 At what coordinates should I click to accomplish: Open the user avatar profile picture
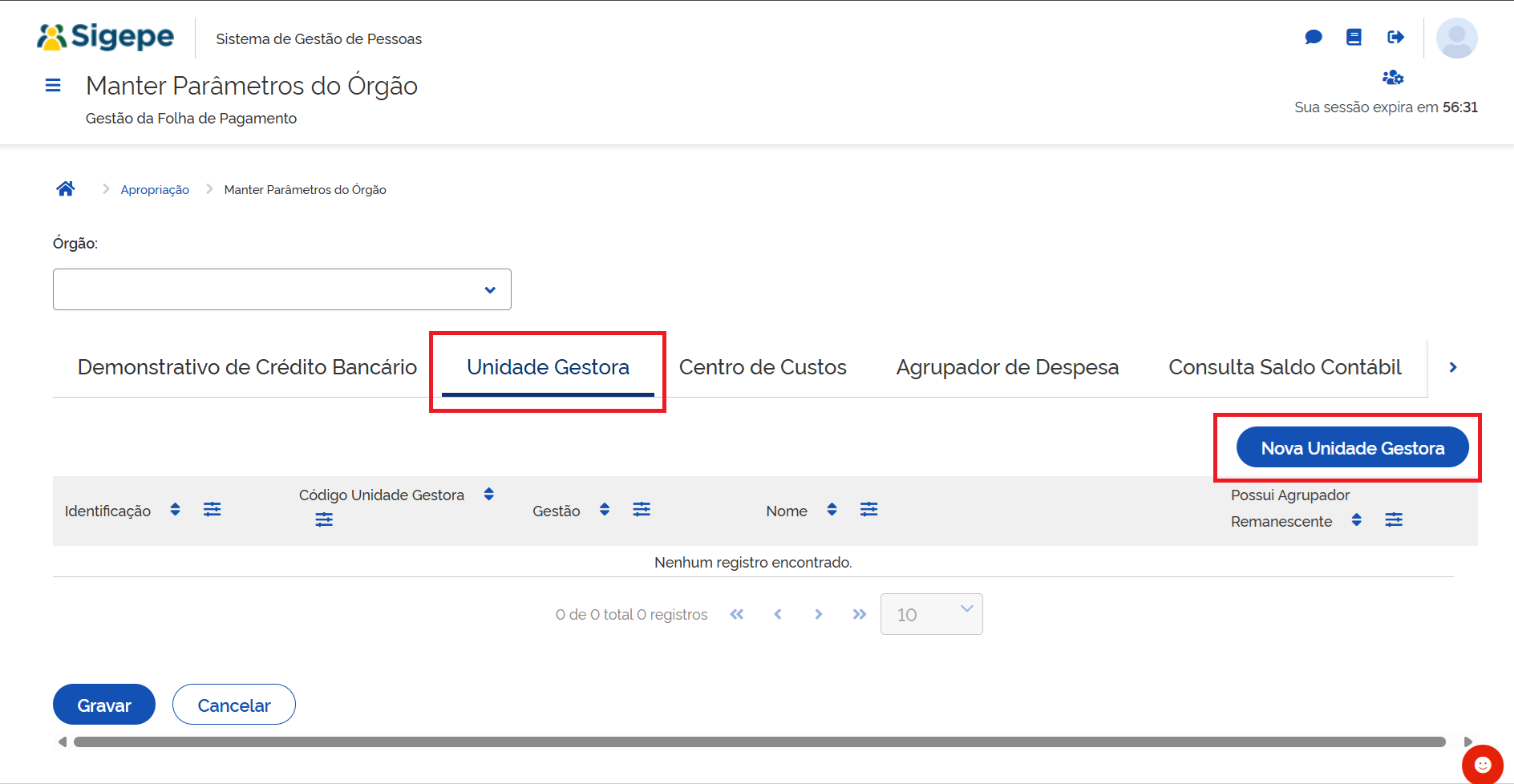1457,37
